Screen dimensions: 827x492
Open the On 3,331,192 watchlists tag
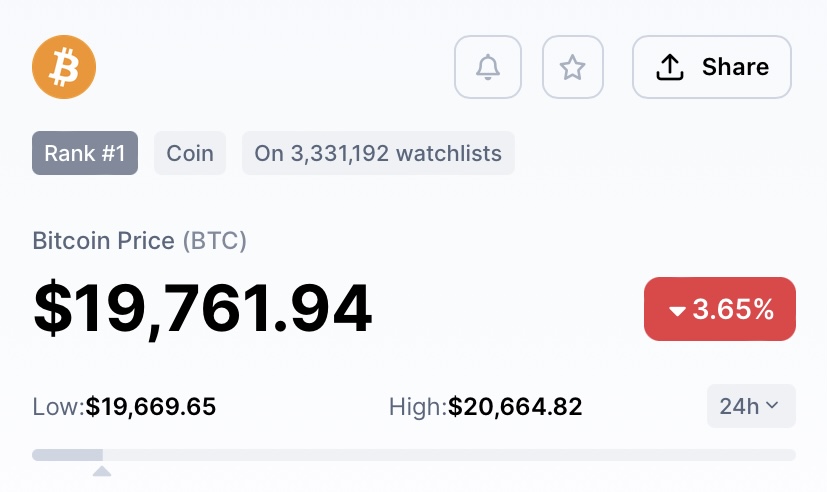pos(378,153)
